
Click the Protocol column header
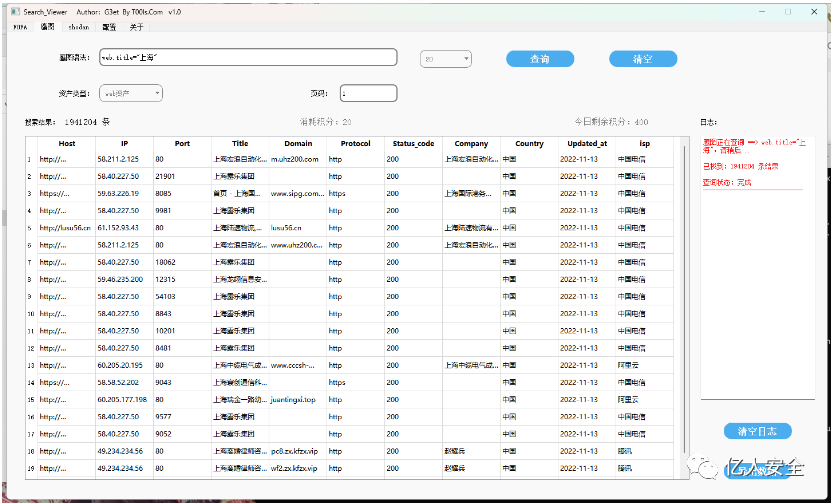coord(356,144)
